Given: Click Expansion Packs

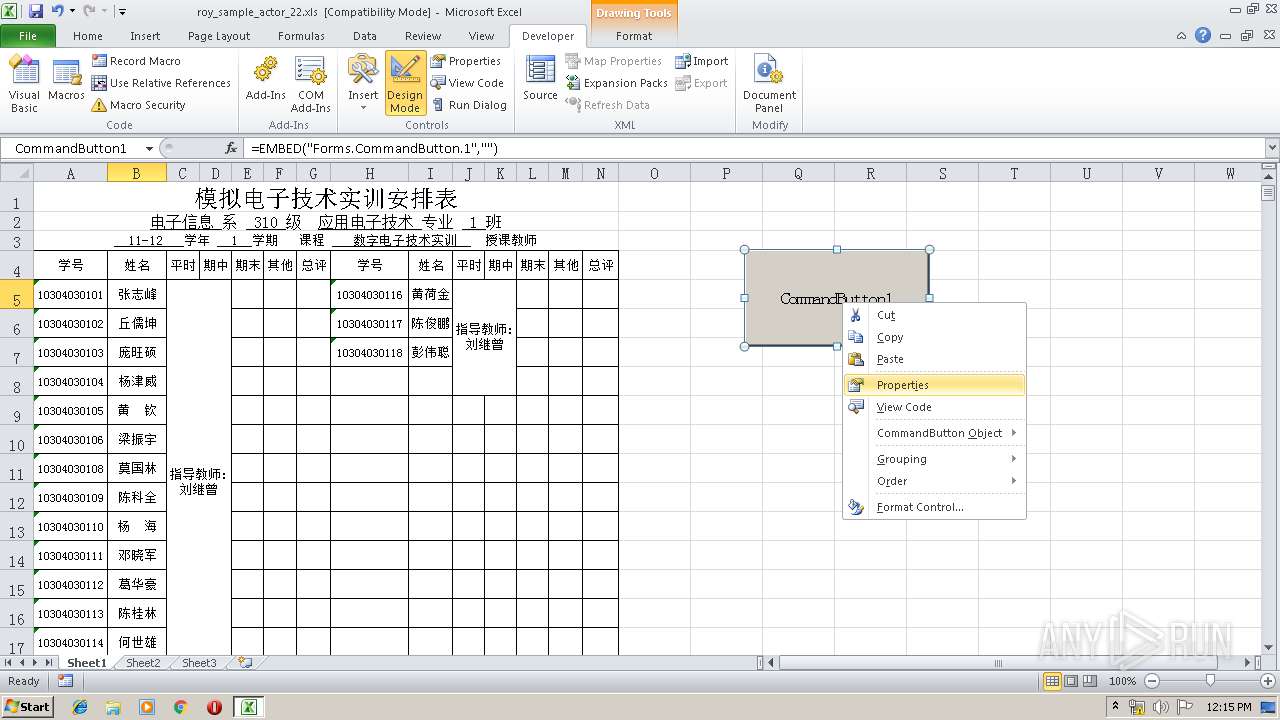Looking at the screenshot, I should (x=617, y=83).
